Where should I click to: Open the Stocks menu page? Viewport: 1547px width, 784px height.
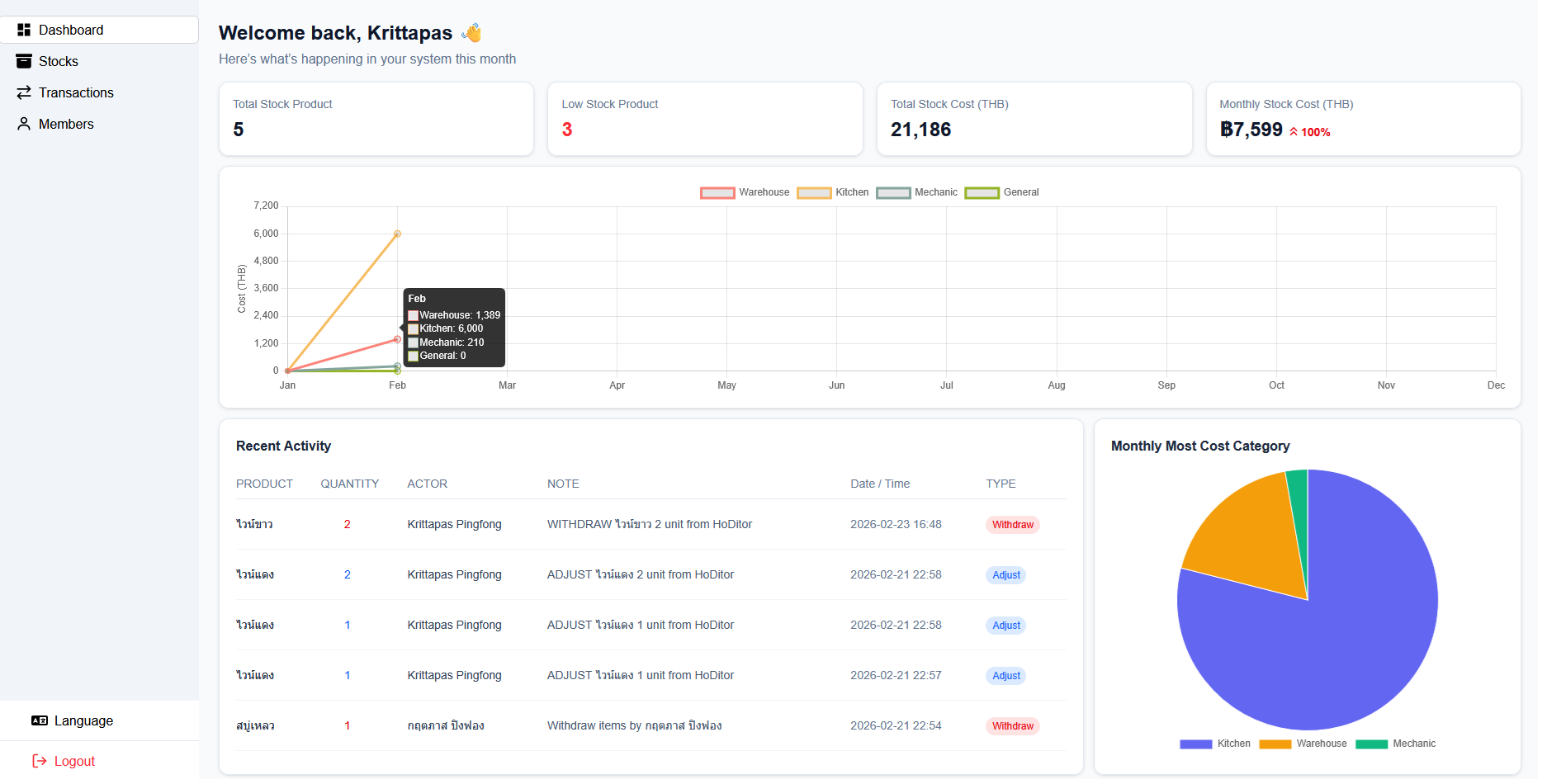click(59, 61)
